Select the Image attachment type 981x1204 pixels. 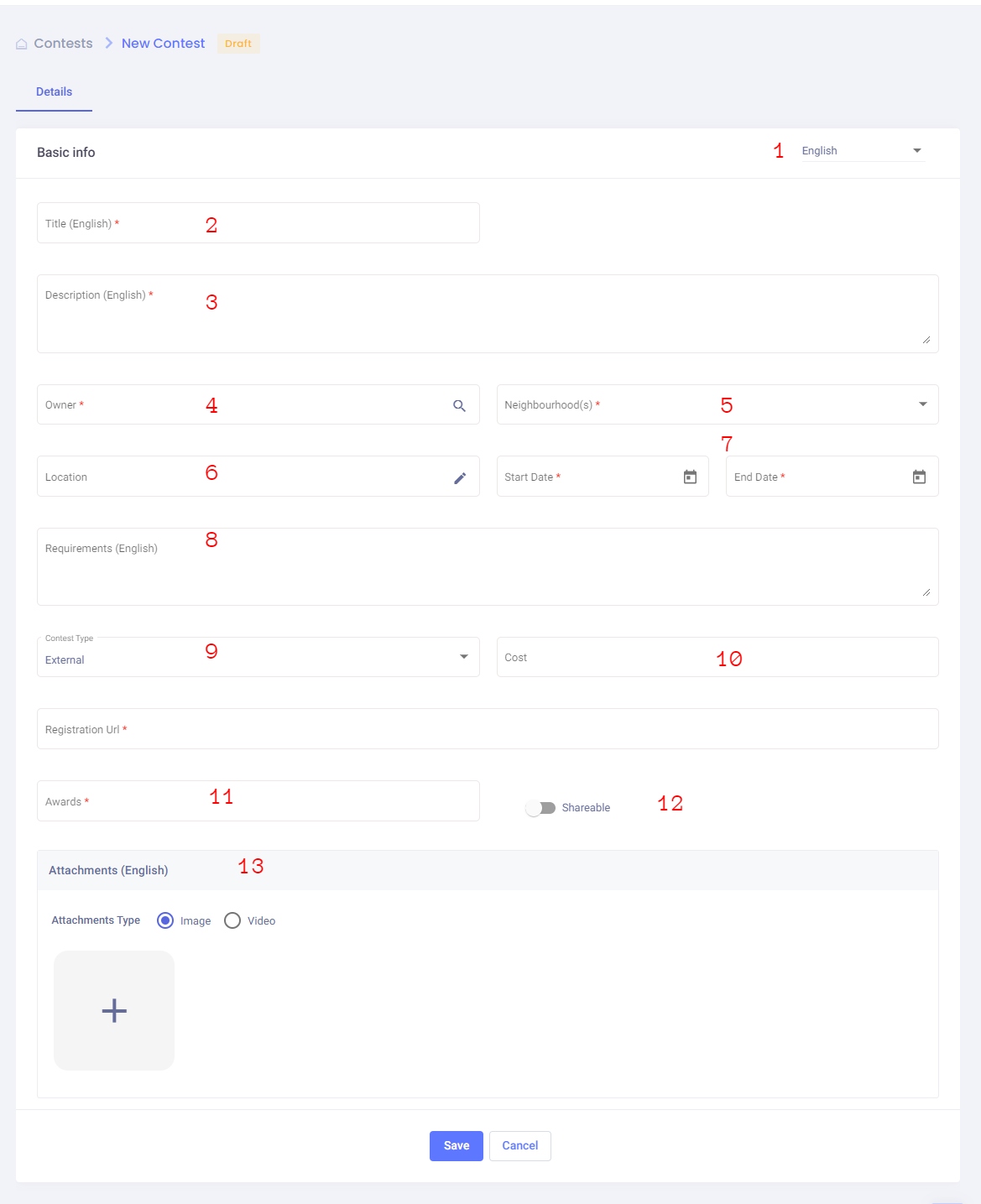coord(166,920)
